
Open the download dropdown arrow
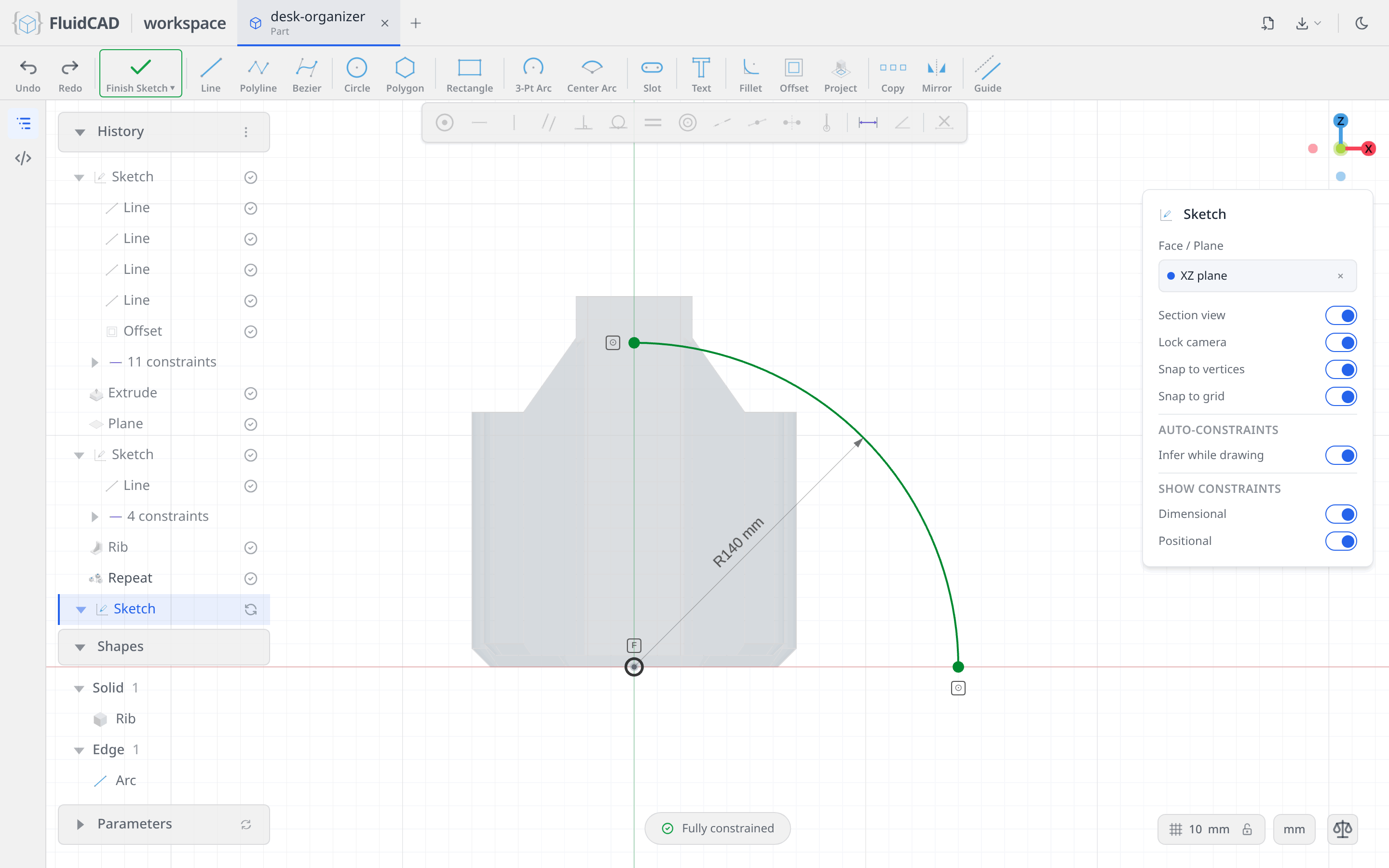pos(1318,24)
